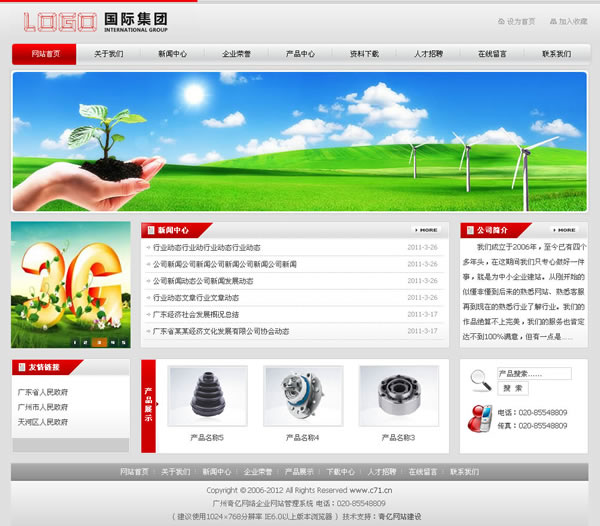Open news 广东省某某经济文化发展有限公司协会动态
This screenshot has width=600, height=526.
221,331
